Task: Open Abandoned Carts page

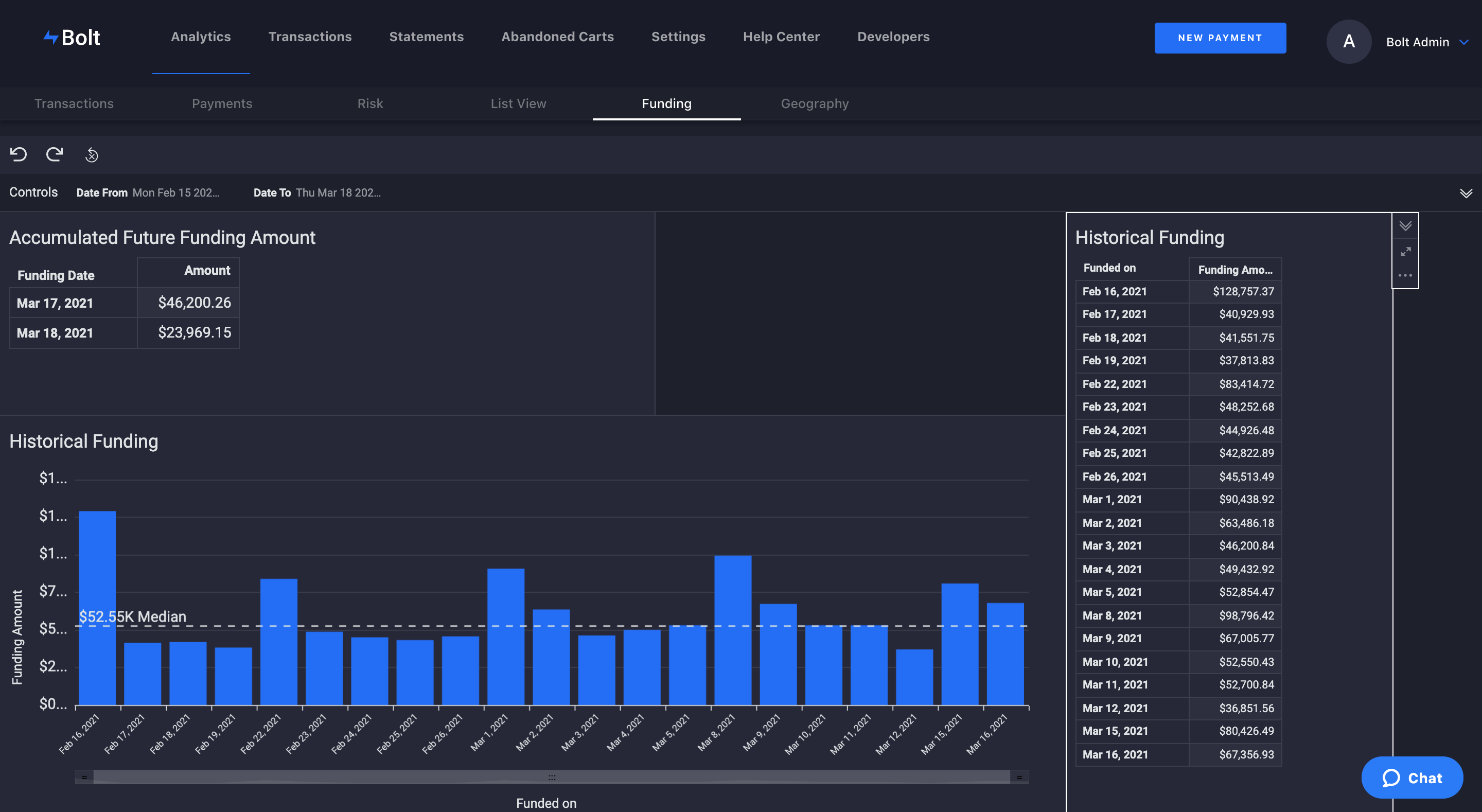Action: [557, 37]
